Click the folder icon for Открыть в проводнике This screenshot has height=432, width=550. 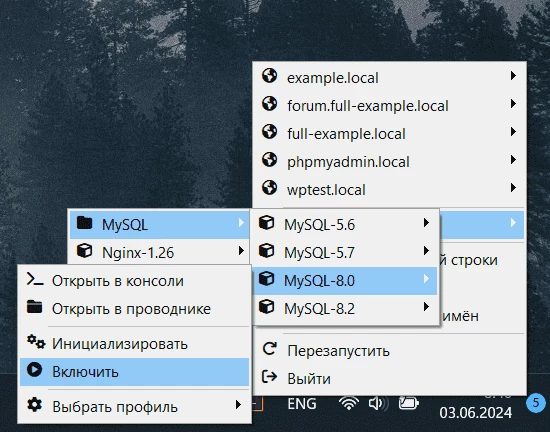click(34, 307)
